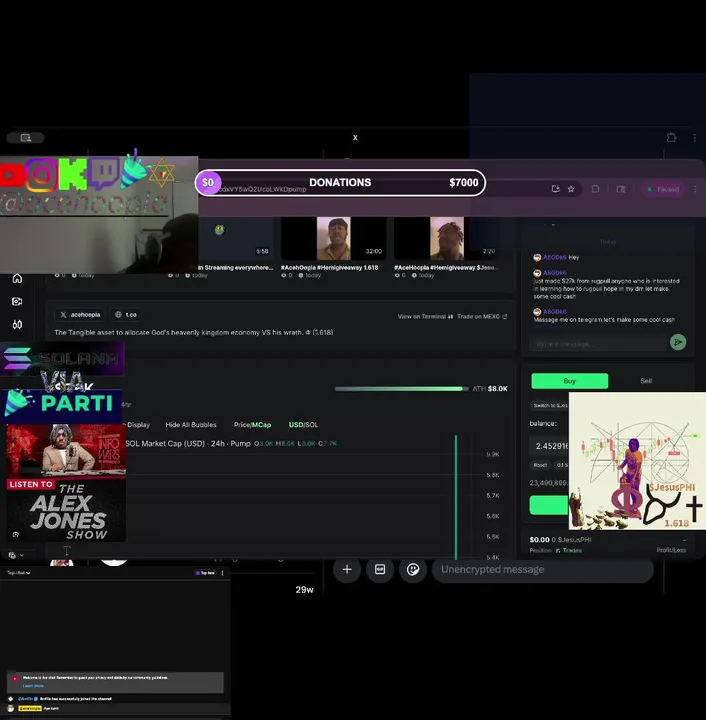The height and width of the screenshot is (720, 706).
Task: Click the SOL Market Cap (USD) chart title
Action: 188,443
